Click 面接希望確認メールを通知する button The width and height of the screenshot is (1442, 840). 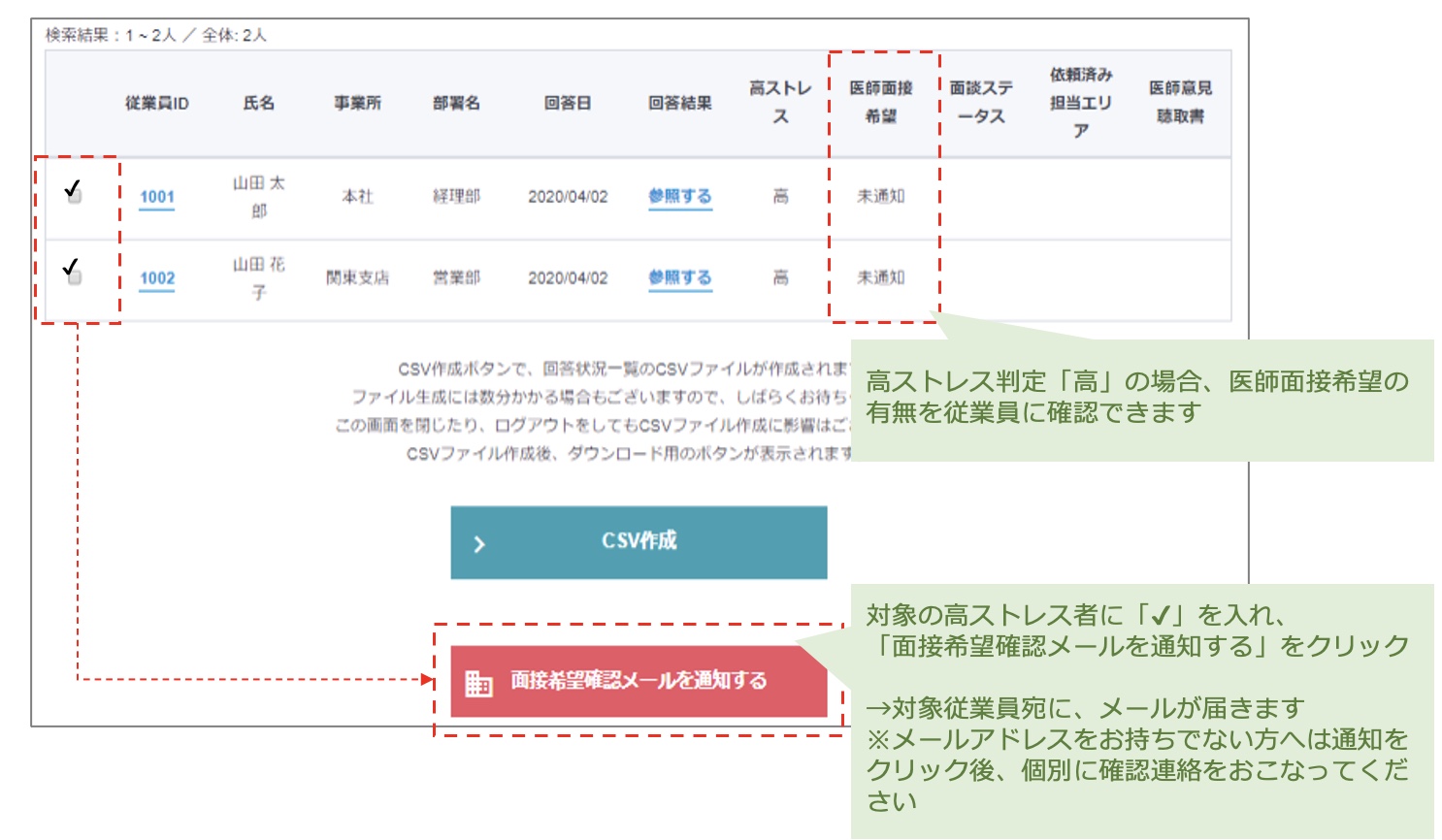639,681
